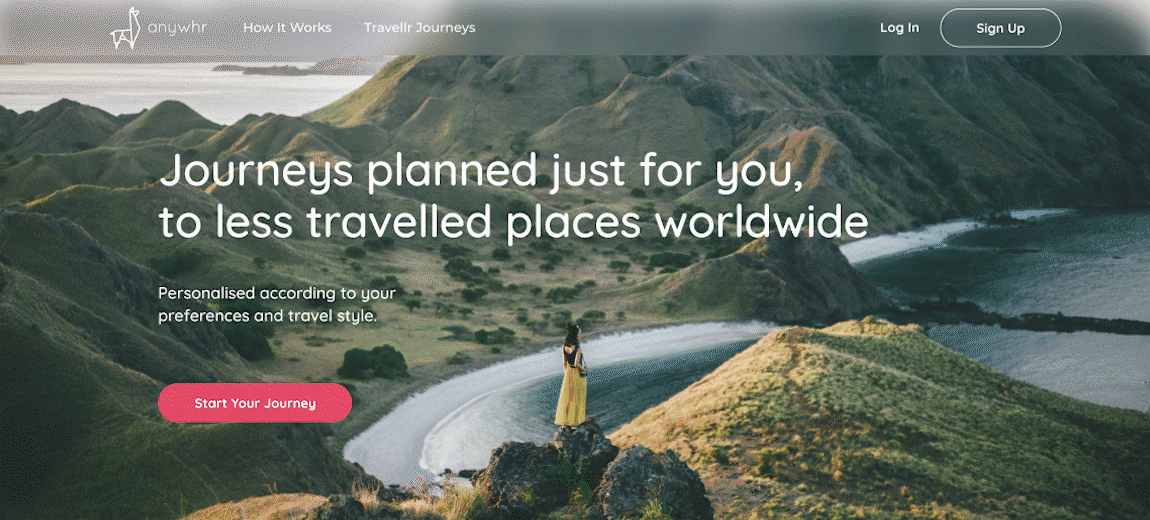Click the large dark bush near the beach
Viewport: 1150px width, 520px height.
(373, 362)
